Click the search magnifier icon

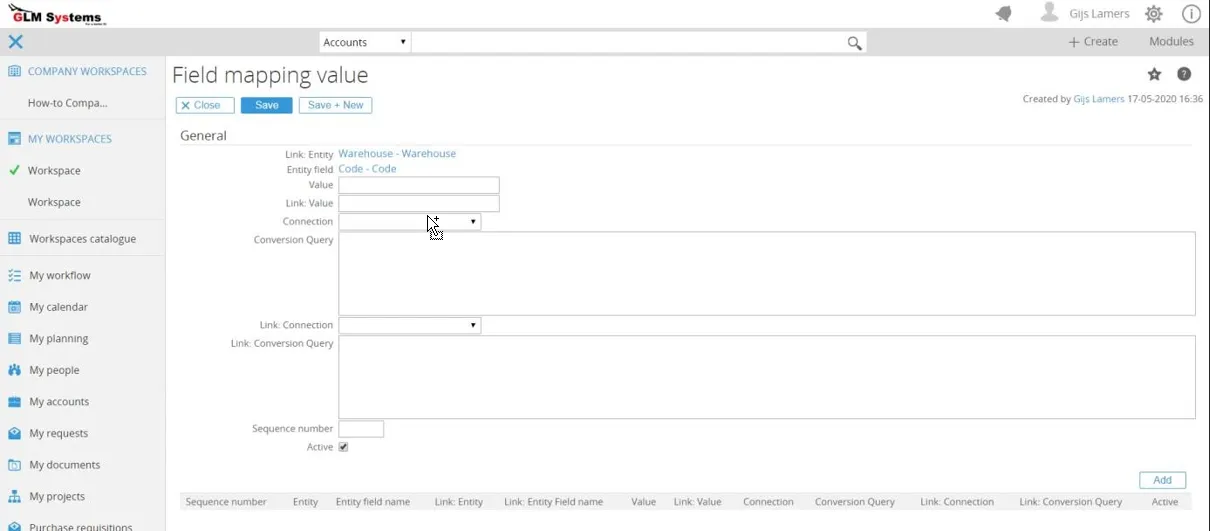(x=854, y=43)
